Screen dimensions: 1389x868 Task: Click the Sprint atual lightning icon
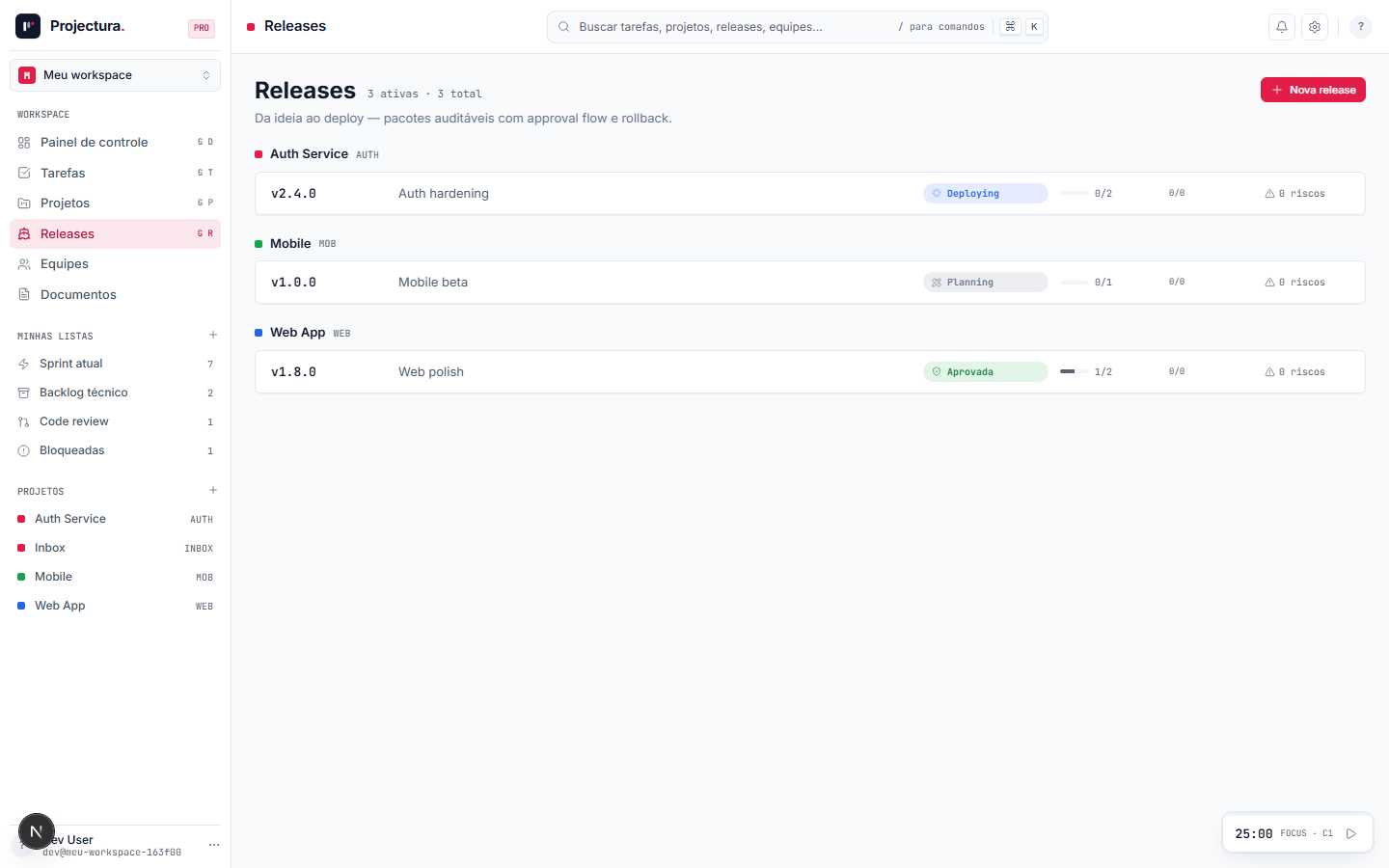[x=24, y=365]
